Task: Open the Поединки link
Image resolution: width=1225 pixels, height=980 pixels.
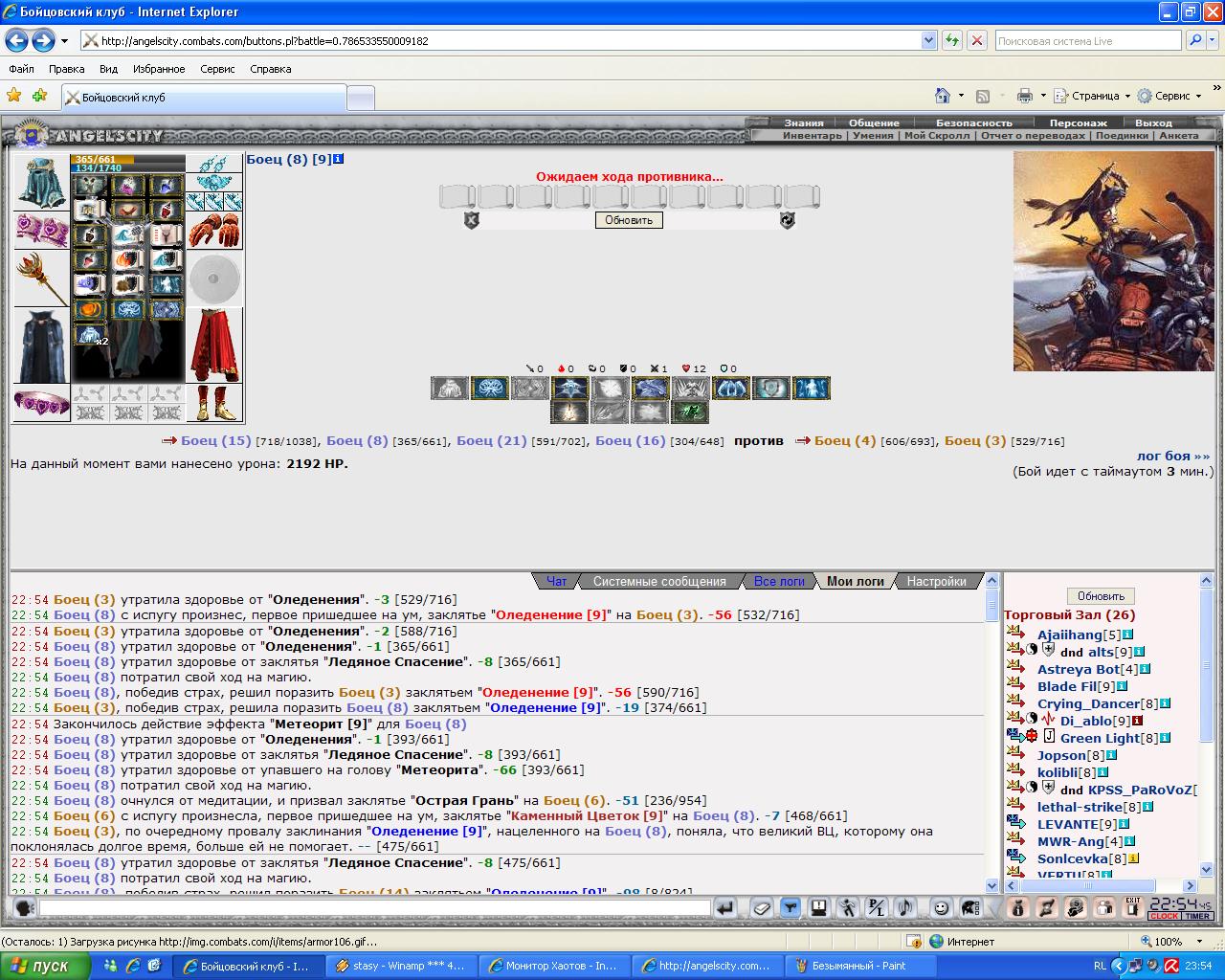Action: pos(1122,136)
